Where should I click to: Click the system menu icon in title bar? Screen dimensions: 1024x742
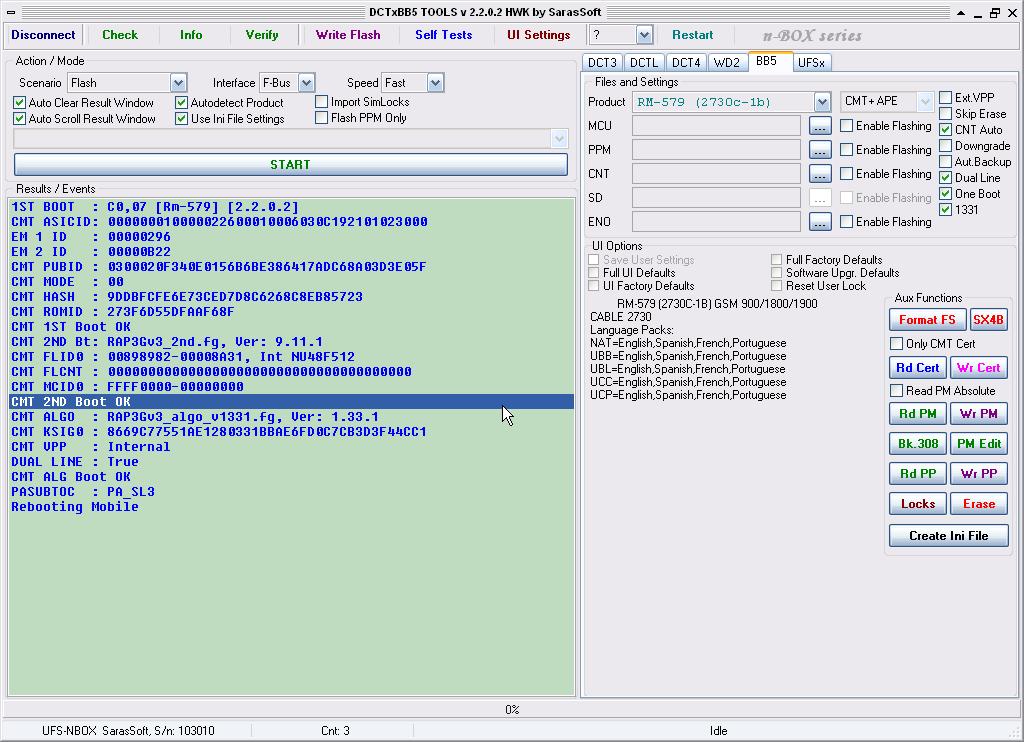(x=11, y=12)
